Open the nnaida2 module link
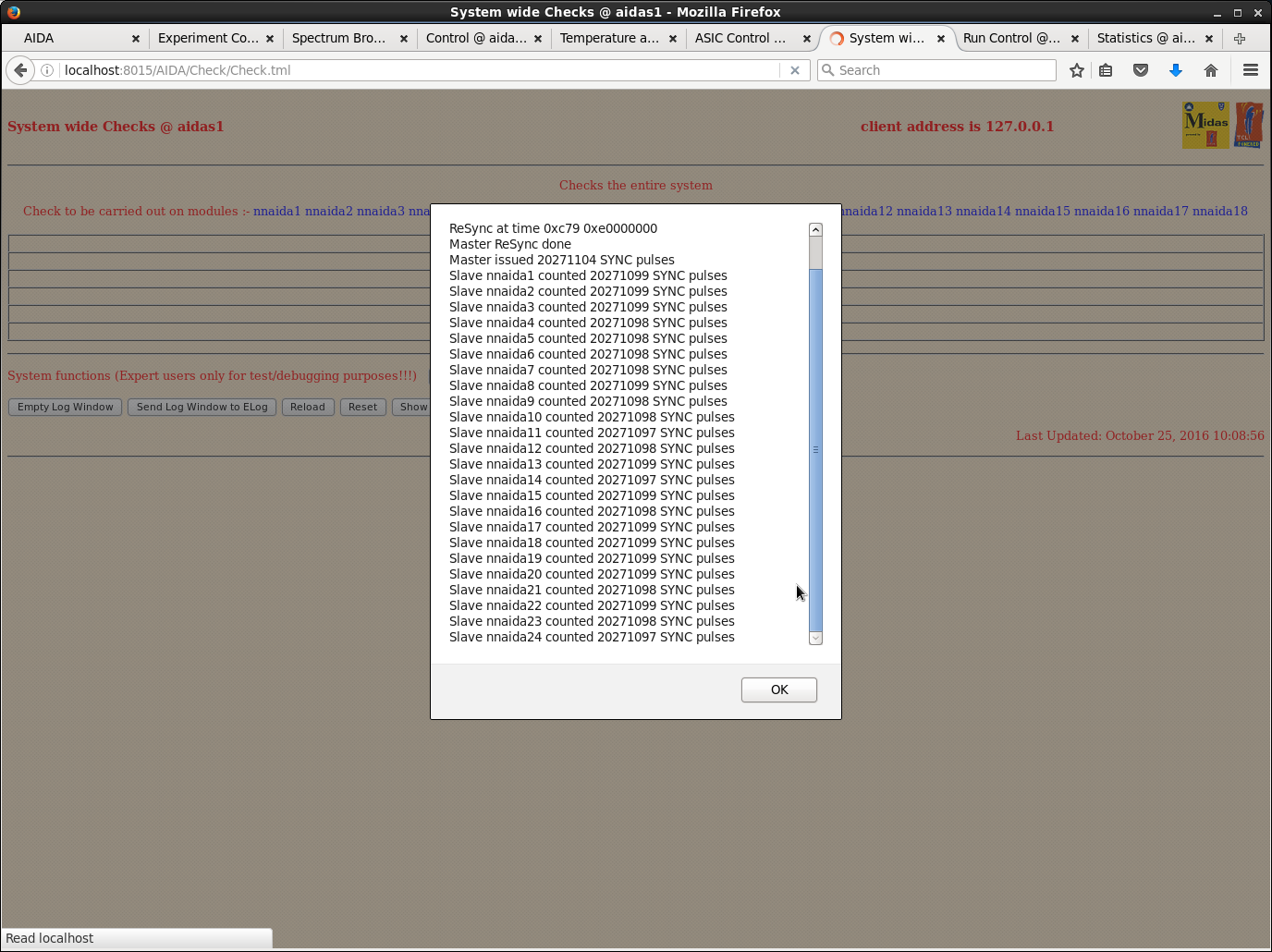The image size is (1272, 952). coord(329,211)
